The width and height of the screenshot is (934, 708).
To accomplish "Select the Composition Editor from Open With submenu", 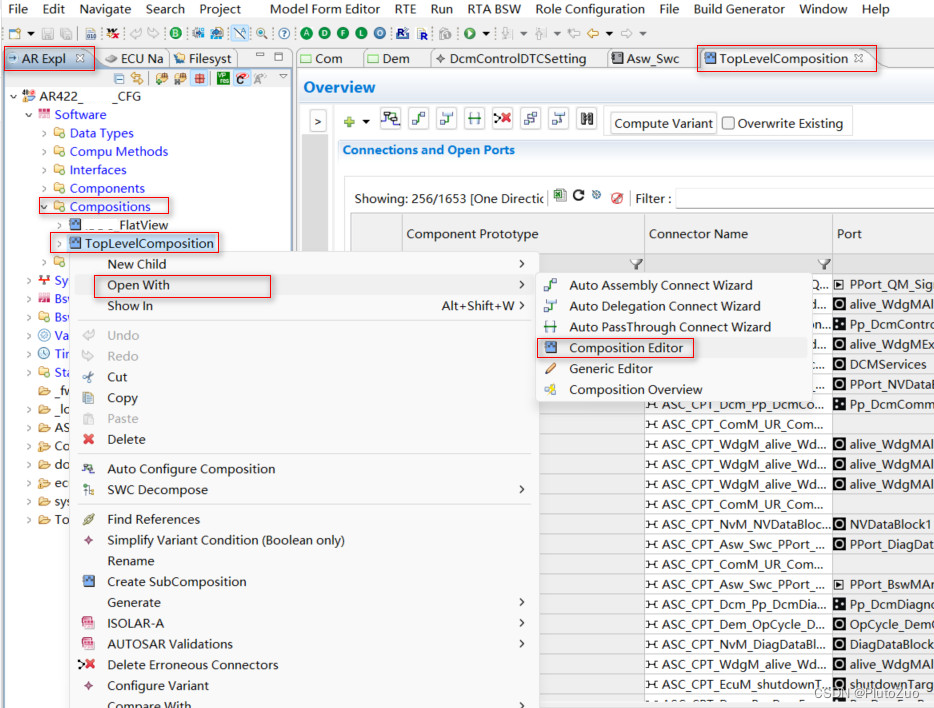I will 615,348.
